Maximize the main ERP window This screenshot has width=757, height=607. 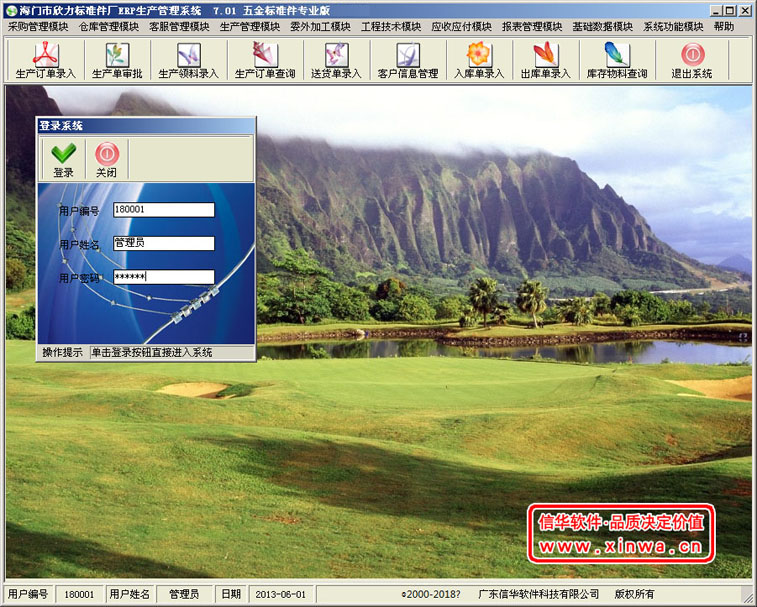pyautogui.click(x=729, y=11)
